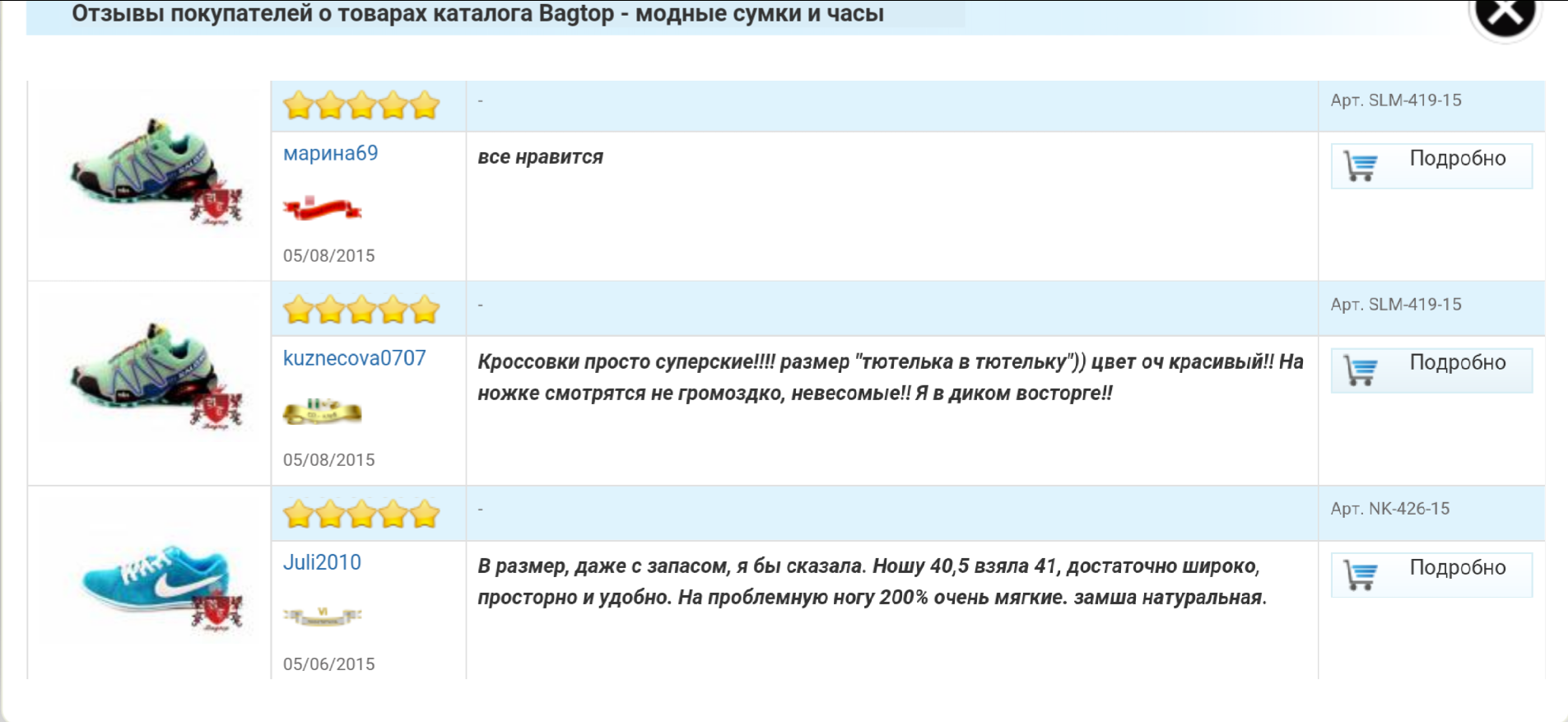Click Подробно button for the NK-426-15 sneakers
This screenshot has height=722, width=1568.
coord(1431,575)
